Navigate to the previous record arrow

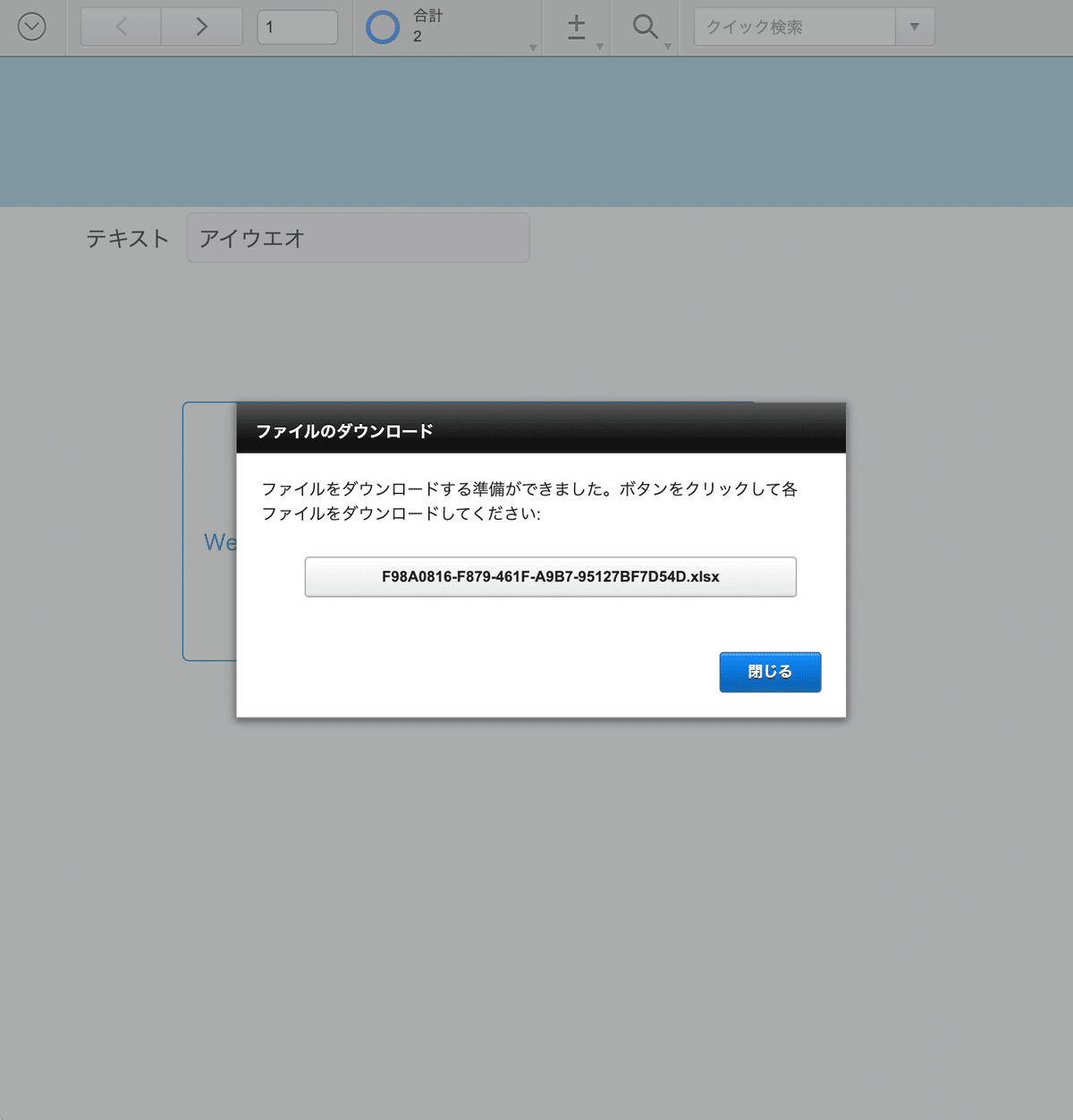[x=120, y=27]
